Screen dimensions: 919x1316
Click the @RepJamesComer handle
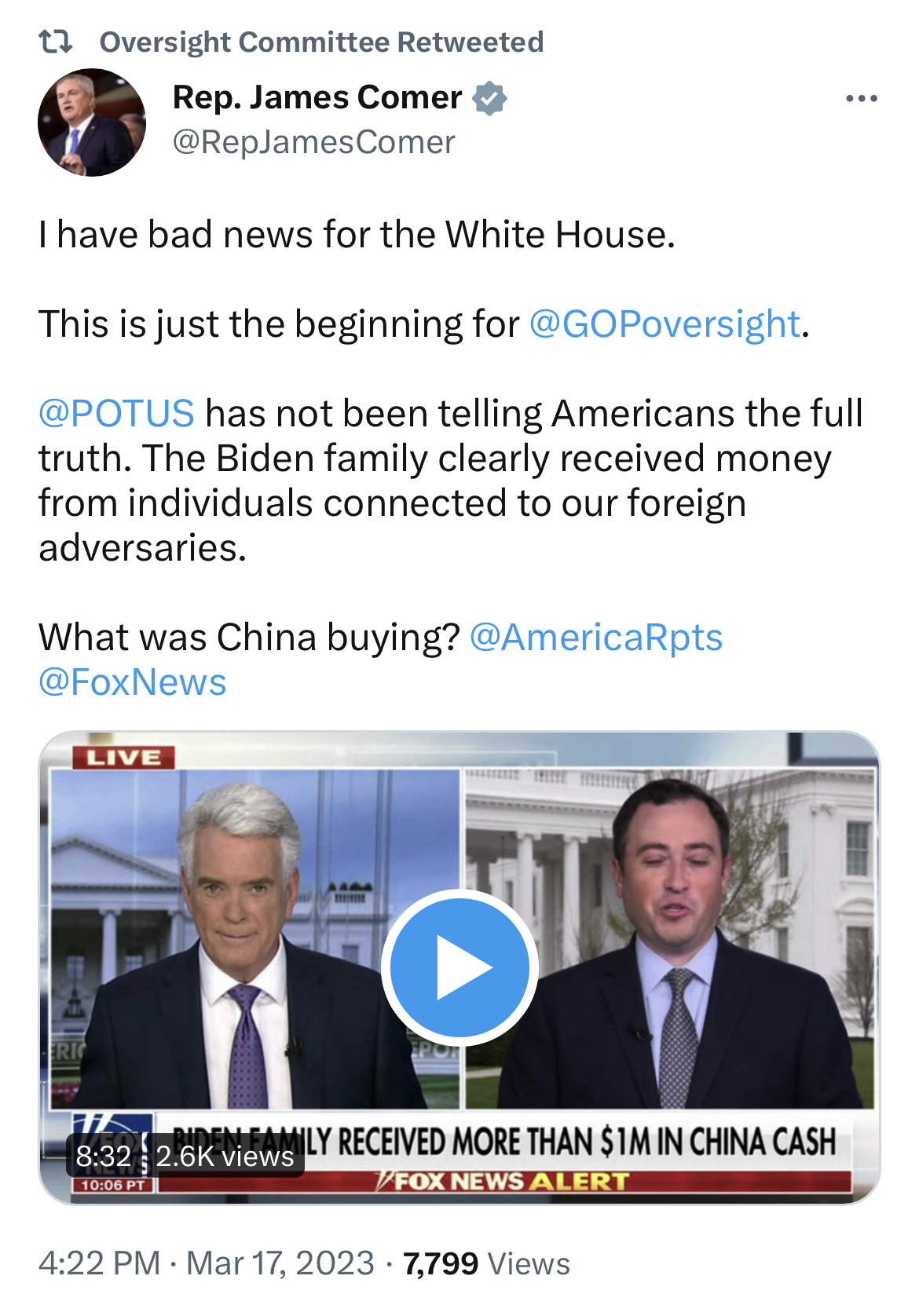pos(313,142)
